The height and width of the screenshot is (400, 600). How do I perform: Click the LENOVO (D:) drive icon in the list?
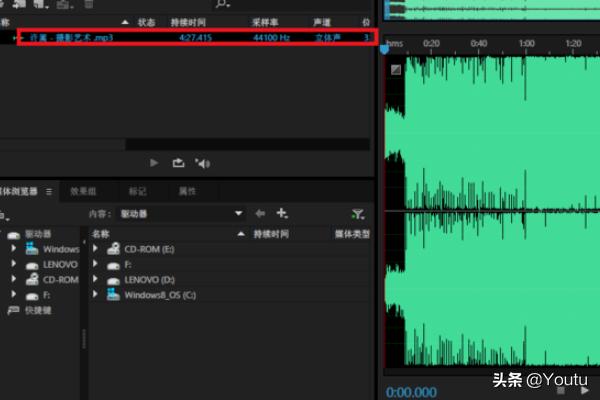[113, 281]
